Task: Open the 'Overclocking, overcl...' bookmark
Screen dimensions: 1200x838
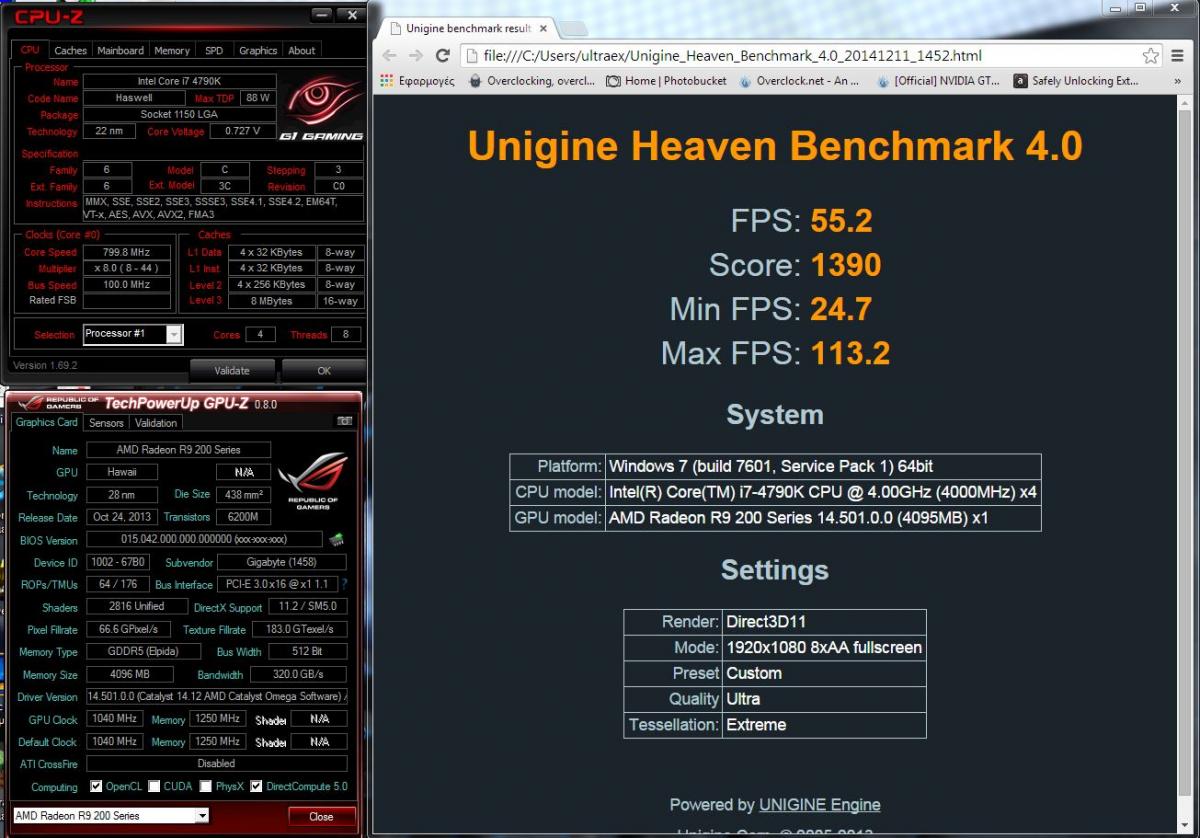Action: (x=531, y=81)
